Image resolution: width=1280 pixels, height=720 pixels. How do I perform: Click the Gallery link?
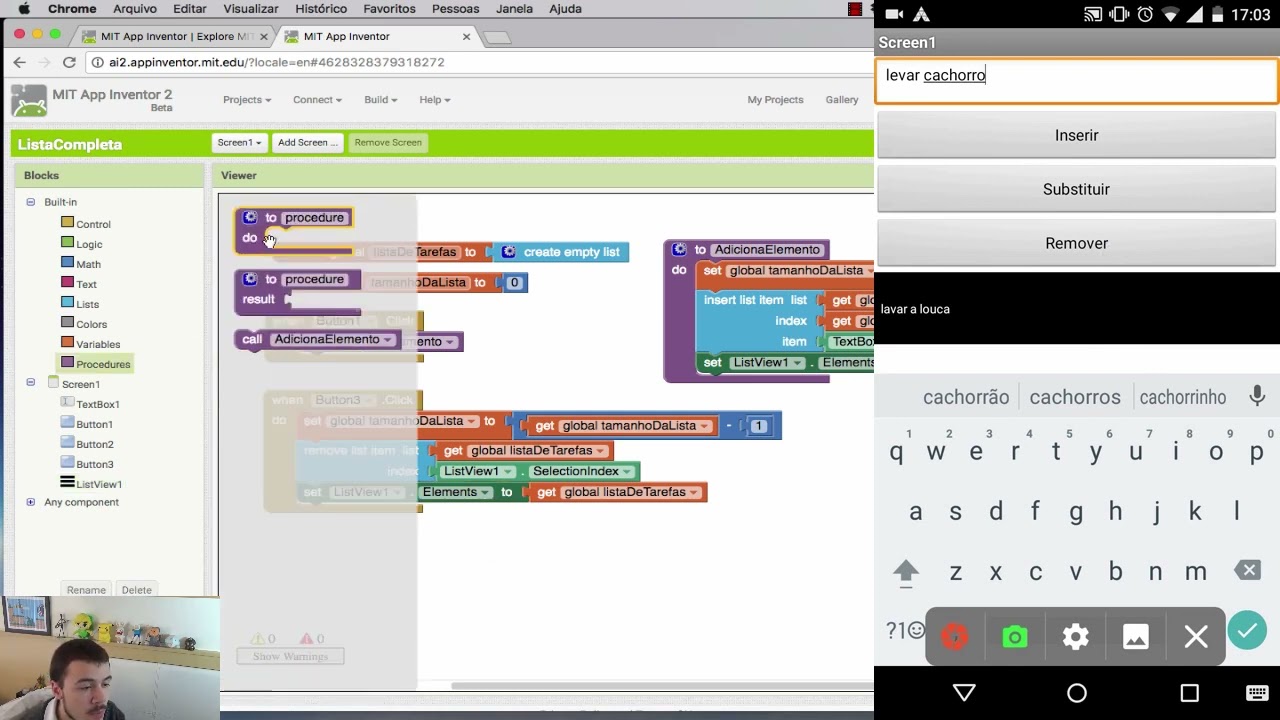pyautogui.click(x=842, y=100)
